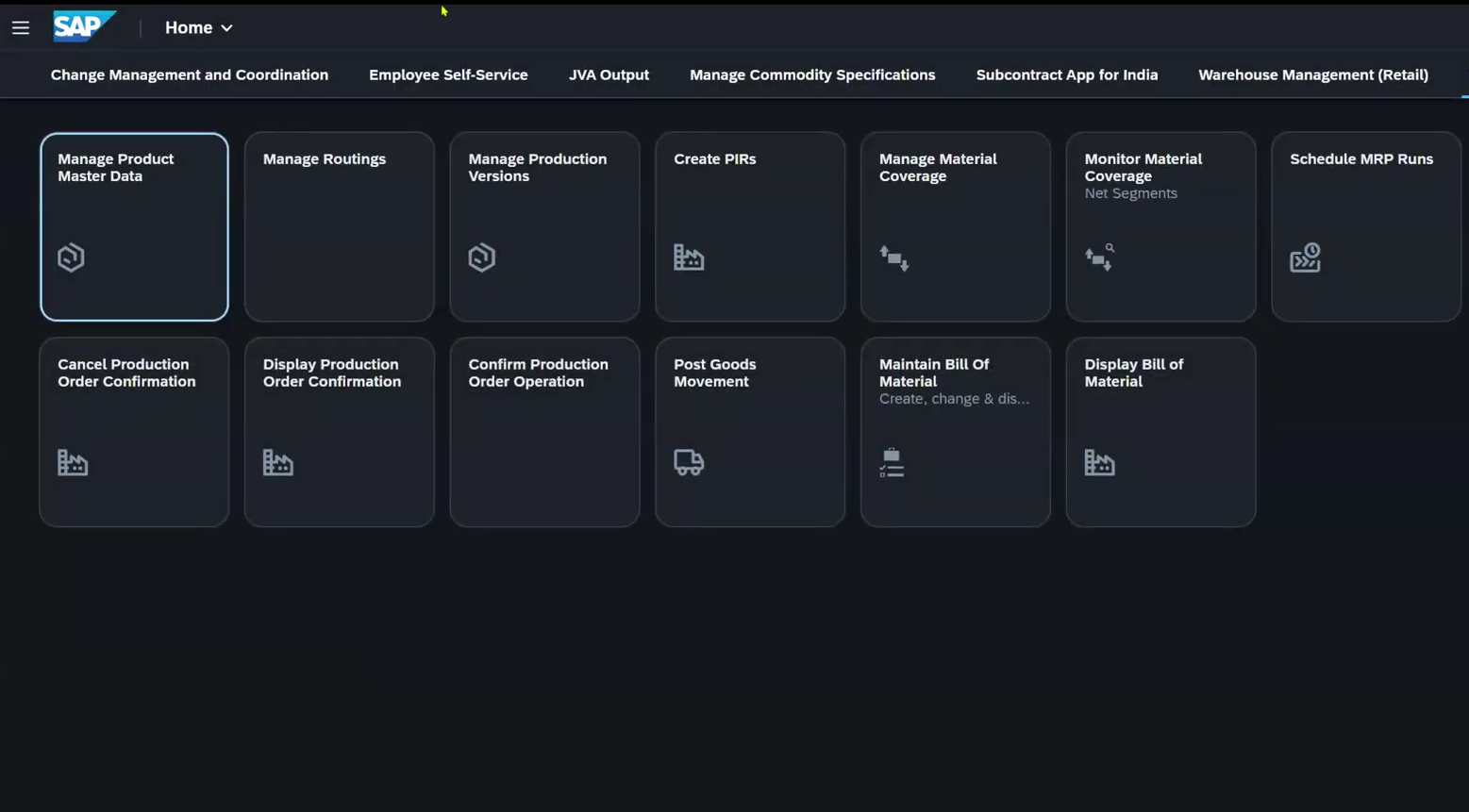The image size is (1469, 812).
Task: Click the Monitor Material Coverage tile icon
Action: (x=1100, y=257)
